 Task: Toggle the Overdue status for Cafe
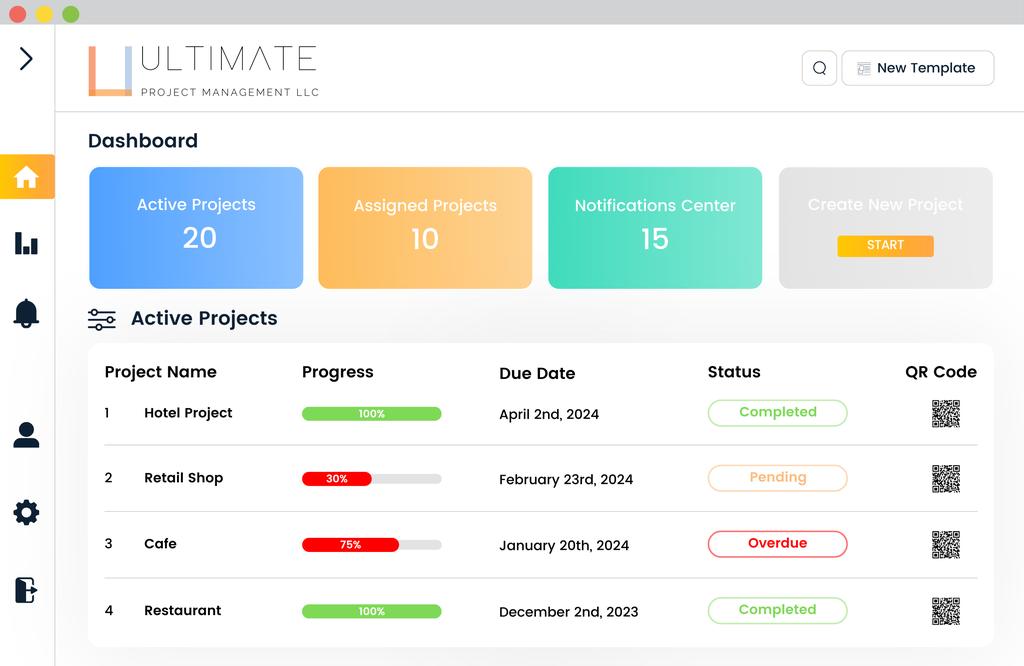(777, 544)
